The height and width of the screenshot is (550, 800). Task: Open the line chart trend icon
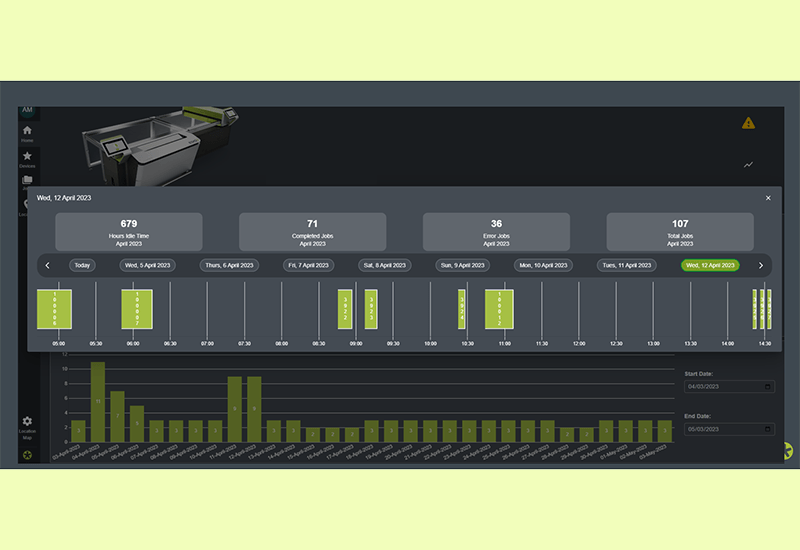[748, 164]
